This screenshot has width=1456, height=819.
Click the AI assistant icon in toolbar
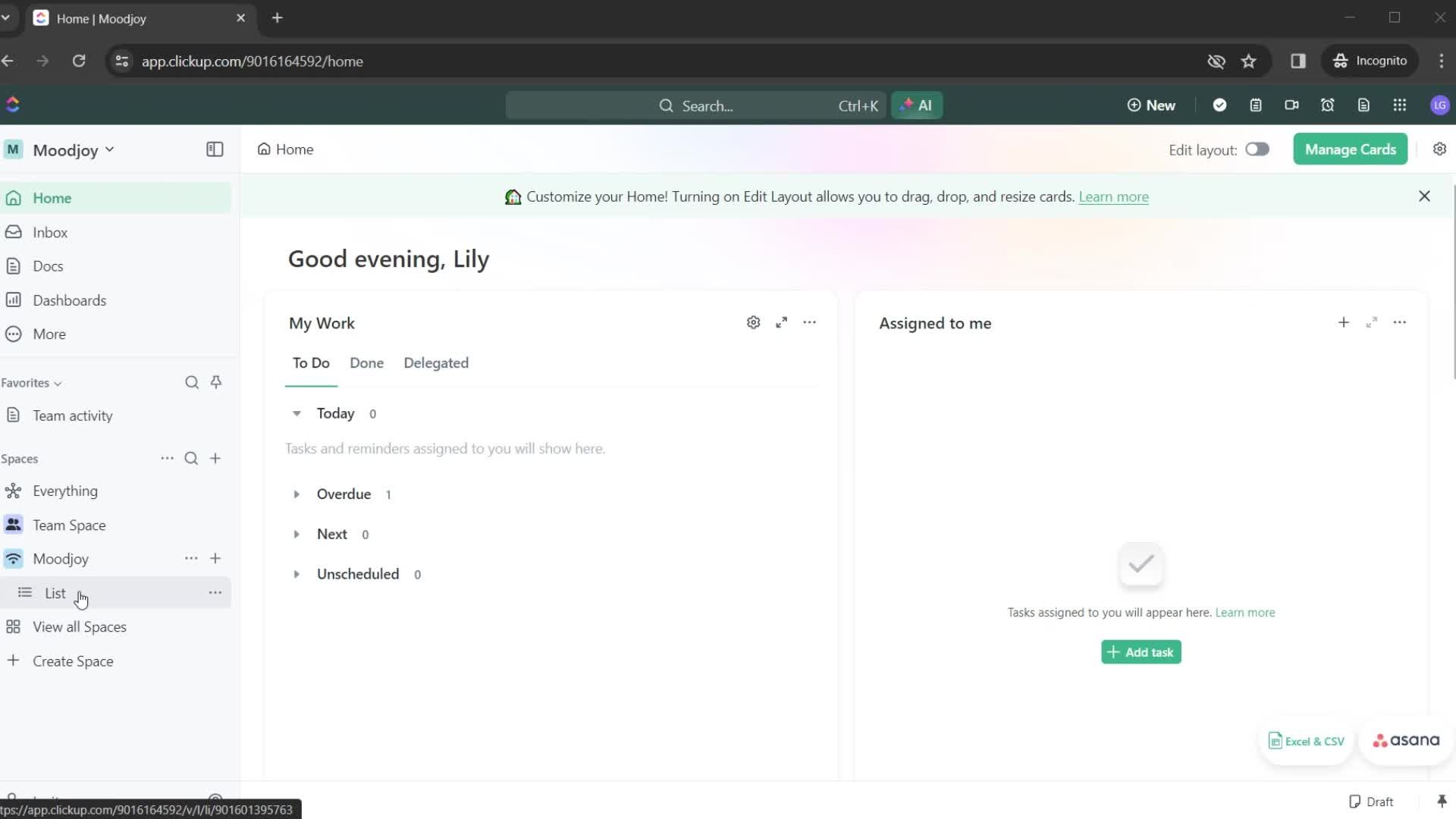(917, 105)
